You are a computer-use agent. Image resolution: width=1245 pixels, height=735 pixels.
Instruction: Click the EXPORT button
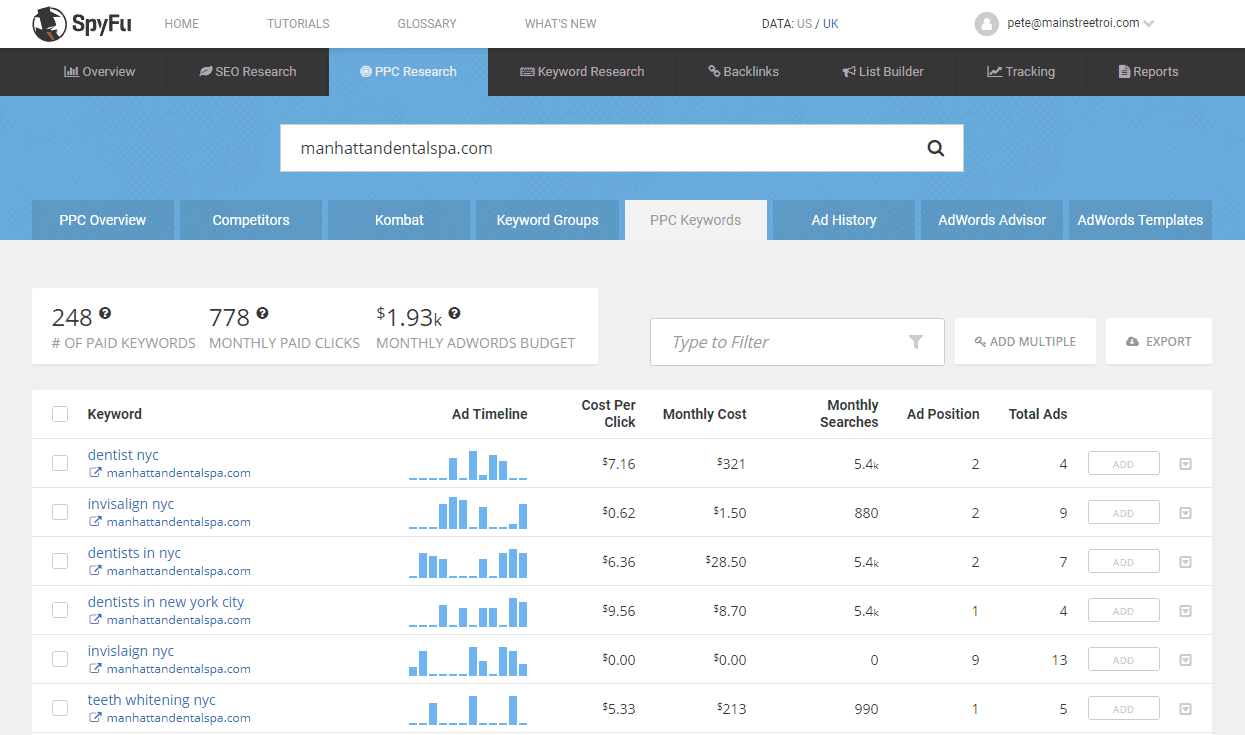[x=1159, y=342]
